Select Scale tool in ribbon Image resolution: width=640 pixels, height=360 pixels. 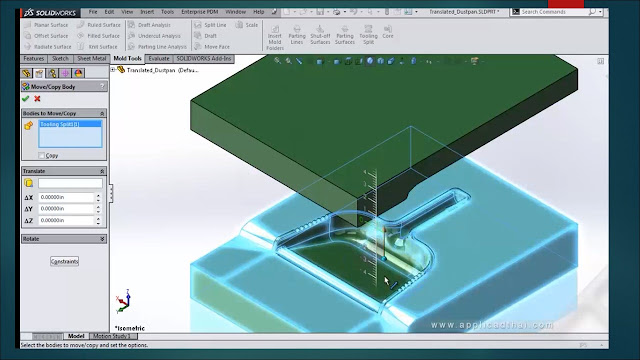pyautogui.click(x=247, y=25)
